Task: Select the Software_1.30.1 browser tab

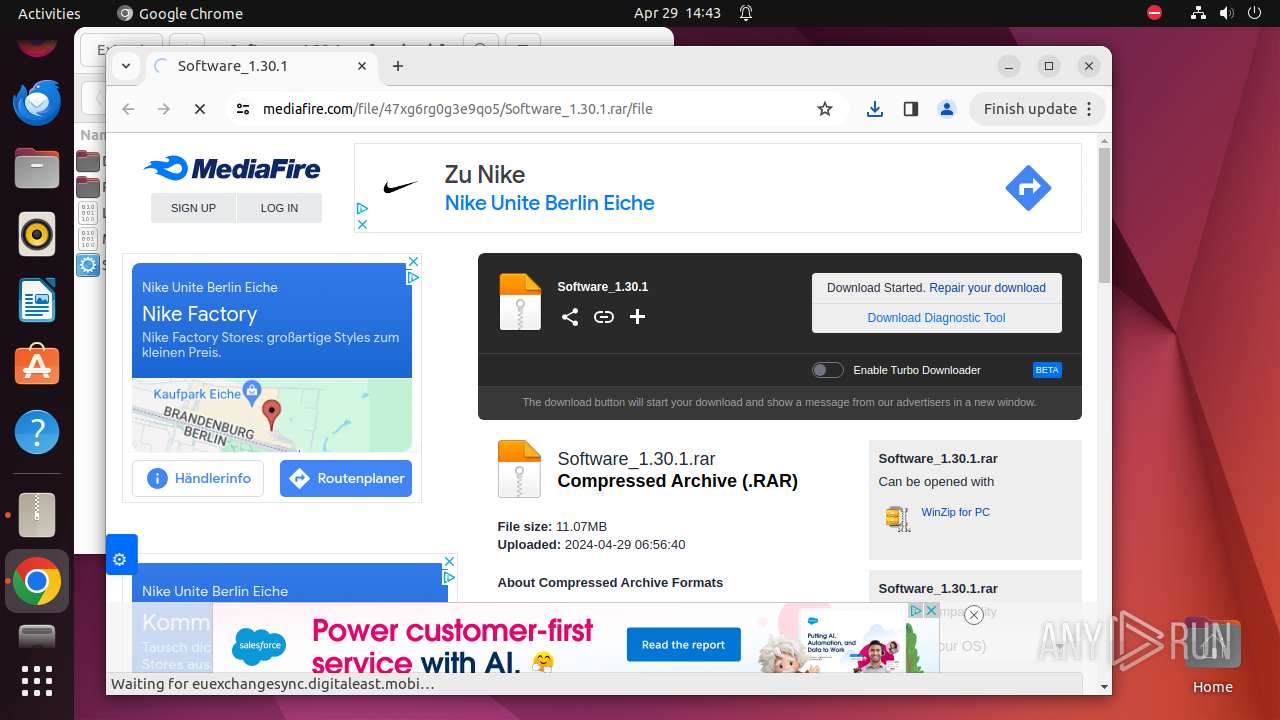Action: coord(263,66)
